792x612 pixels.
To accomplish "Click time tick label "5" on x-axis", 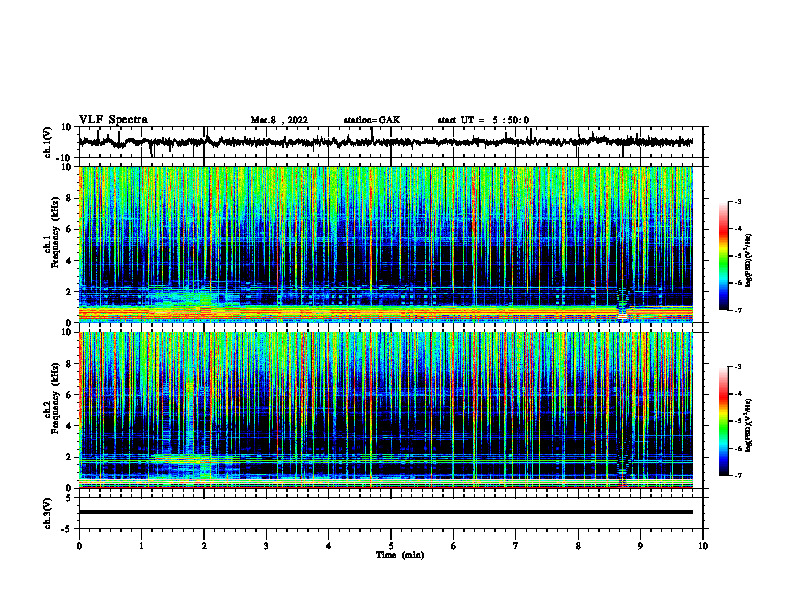I will click(x=391, y=546).
